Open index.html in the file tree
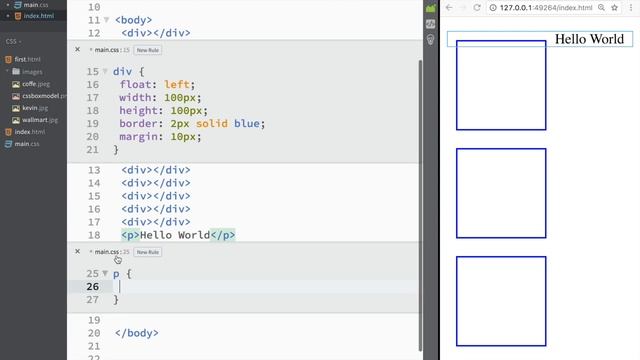The height and width of the screenshot is (360, 640). click(x=30, y=132)
